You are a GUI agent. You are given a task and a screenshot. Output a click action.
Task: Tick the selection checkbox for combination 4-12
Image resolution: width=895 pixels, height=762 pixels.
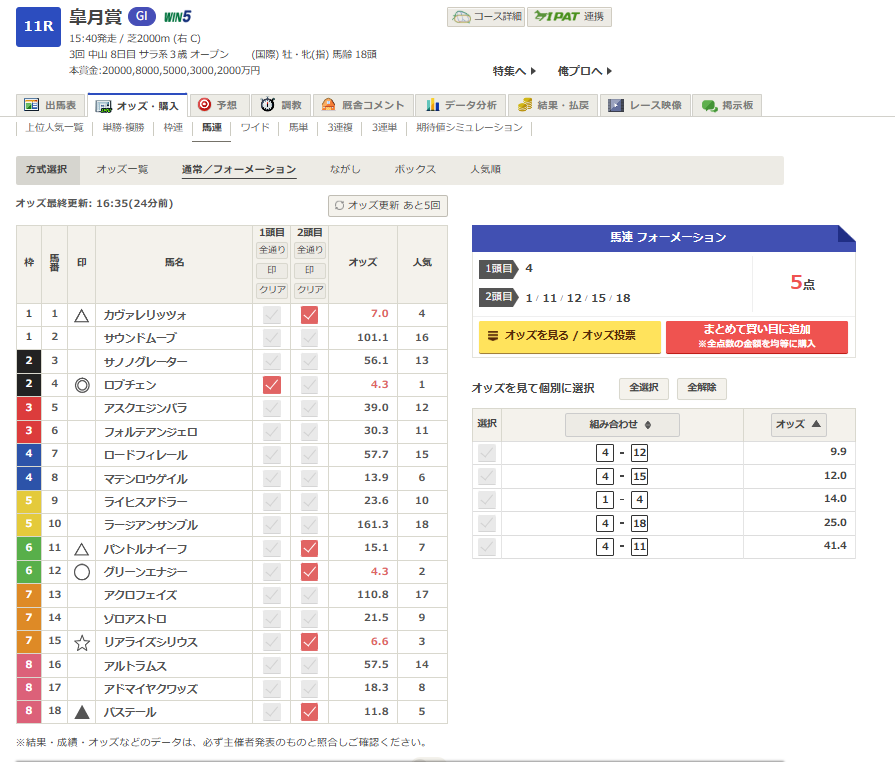pyautogui.click(x=487, y=452)
